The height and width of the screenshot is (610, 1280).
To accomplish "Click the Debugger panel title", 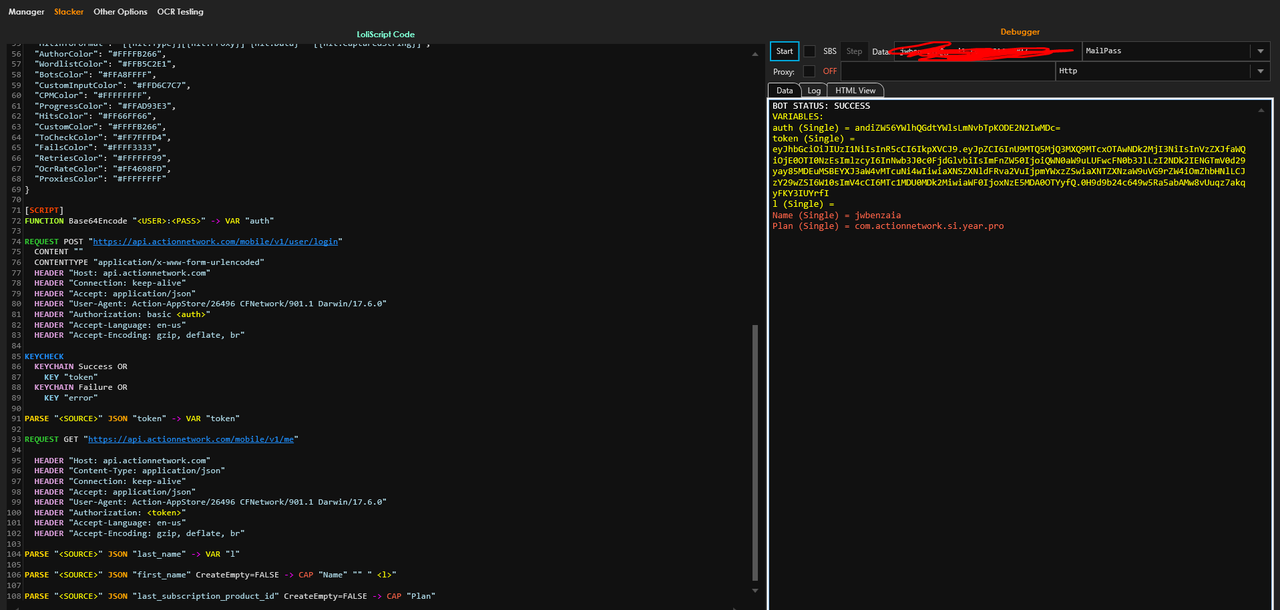I will click(x=1020, y=32).
